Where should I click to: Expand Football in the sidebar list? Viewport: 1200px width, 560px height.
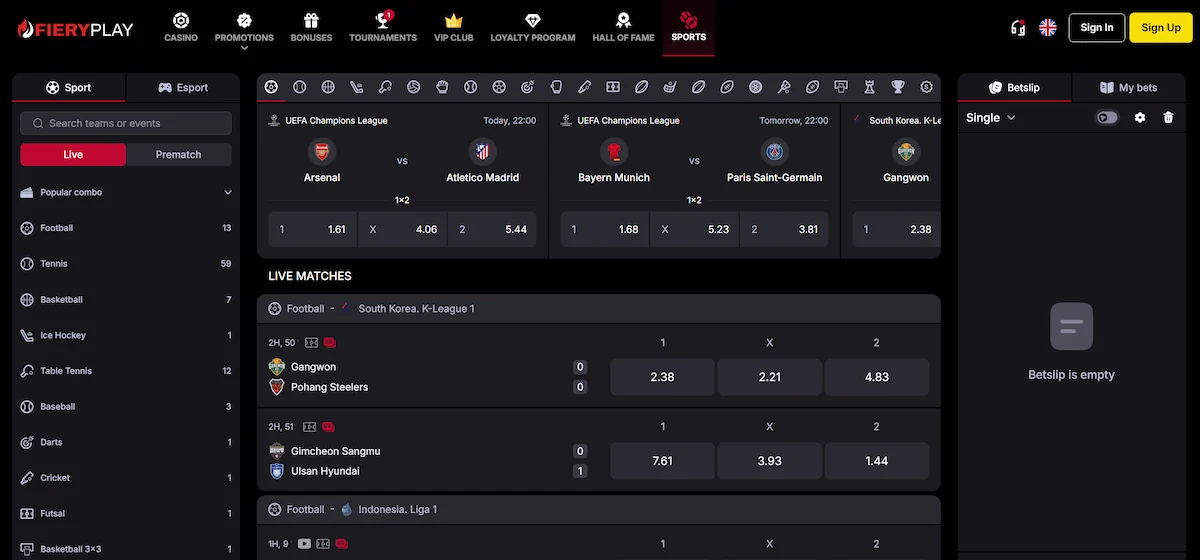pos(126,228)
